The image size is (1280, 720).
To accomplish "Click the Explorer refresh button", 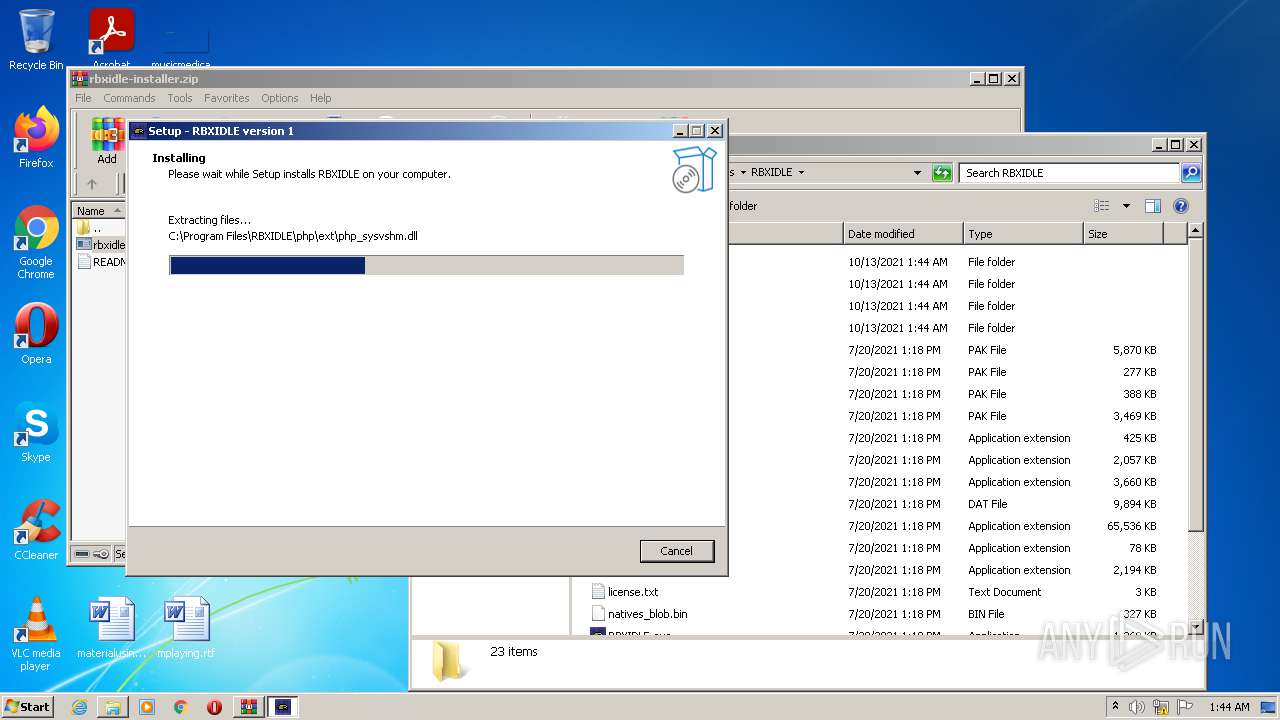I will 942,173.
